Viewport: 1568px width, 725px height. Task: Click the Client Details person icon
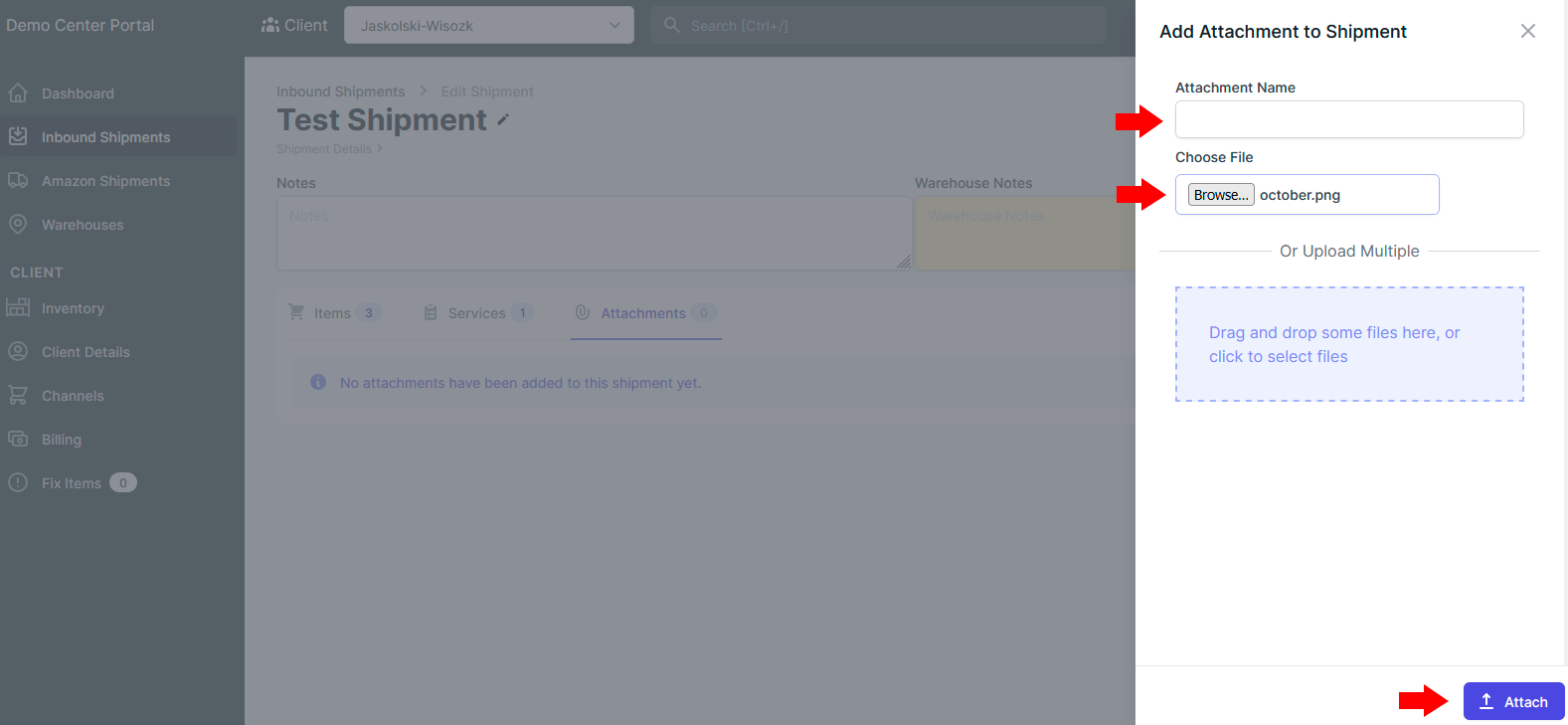pos(18,351)
